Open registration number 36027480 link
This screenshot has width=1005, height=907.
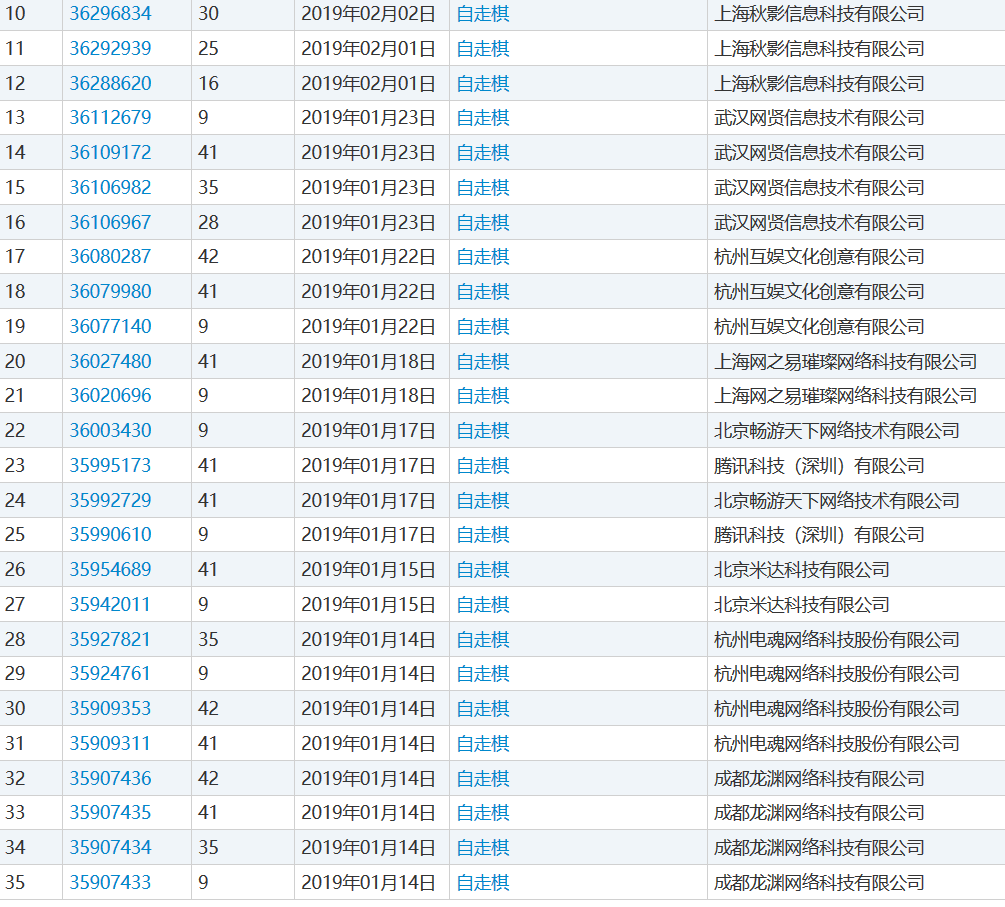[110, 361]
